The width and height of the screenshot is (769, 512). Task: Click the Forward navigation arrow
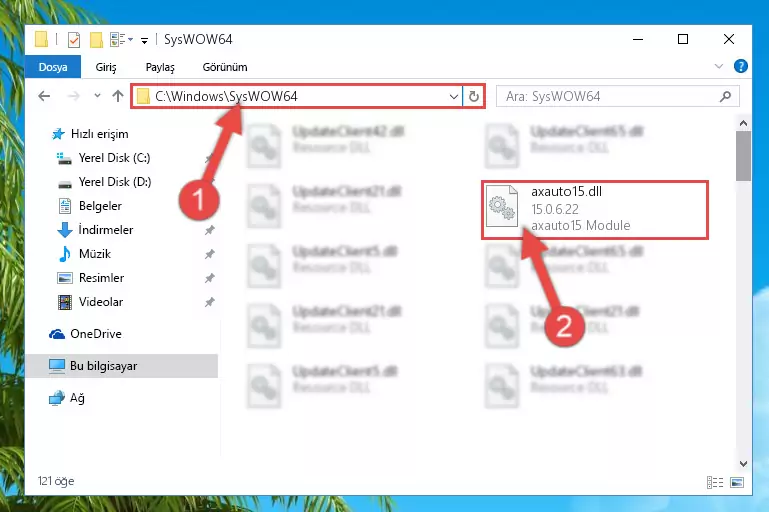coord(74,96)
